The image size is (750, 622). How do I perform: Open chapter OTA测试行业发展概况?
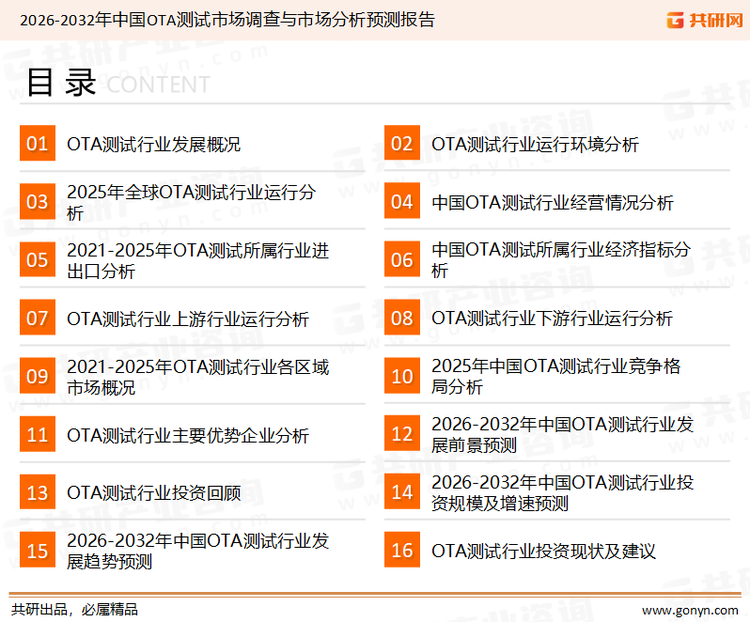[x=154, y=144]
